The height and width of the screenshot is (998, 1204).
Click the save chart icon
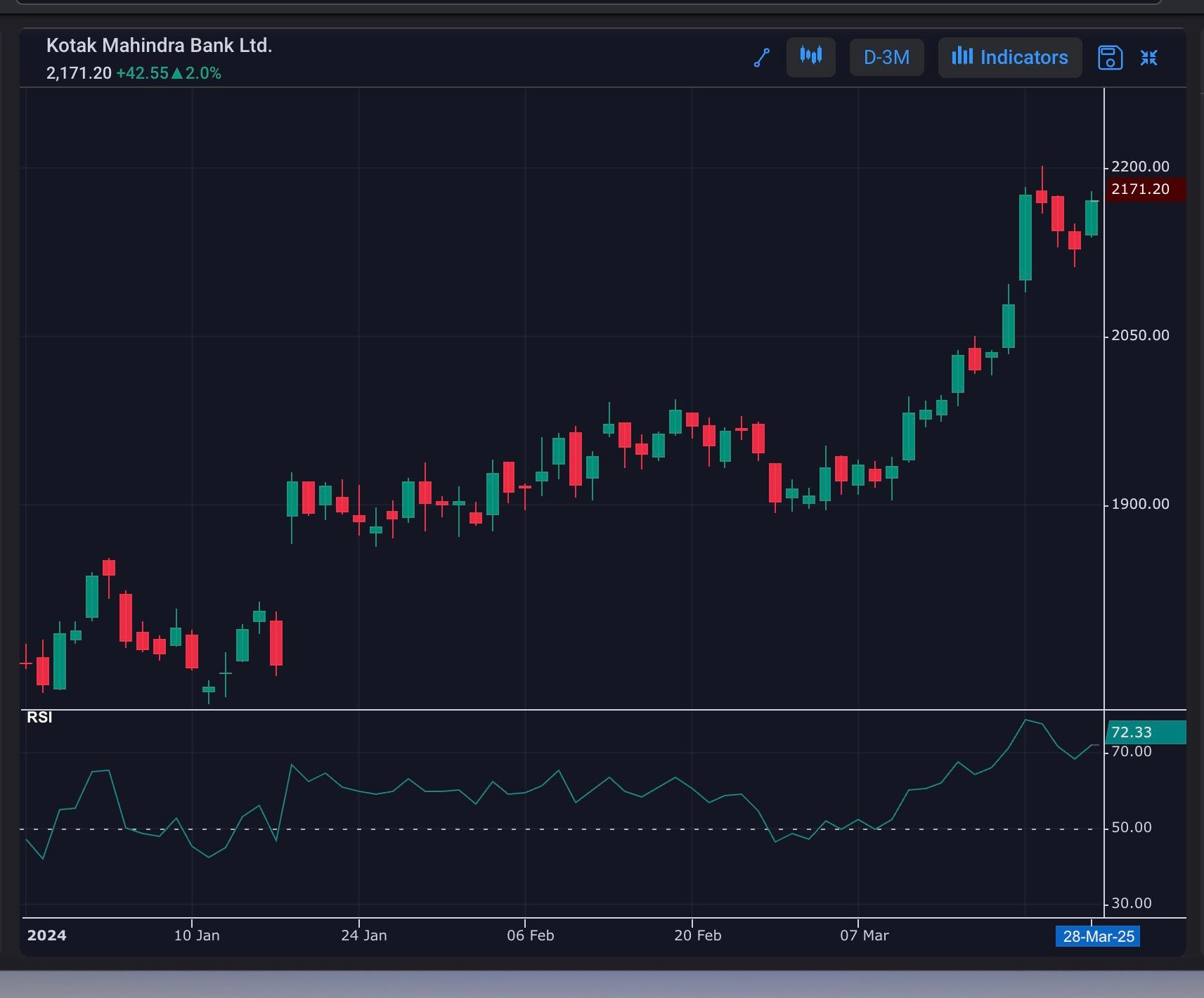1110,58
